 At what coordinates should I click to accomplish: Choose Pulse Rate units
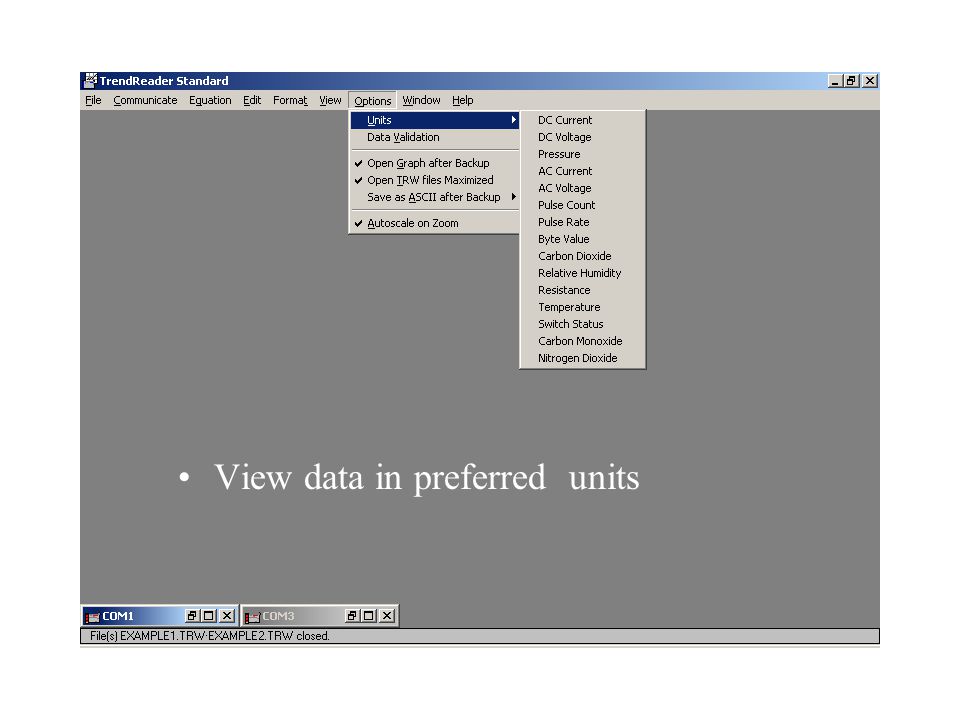click(x=582, y=222)
